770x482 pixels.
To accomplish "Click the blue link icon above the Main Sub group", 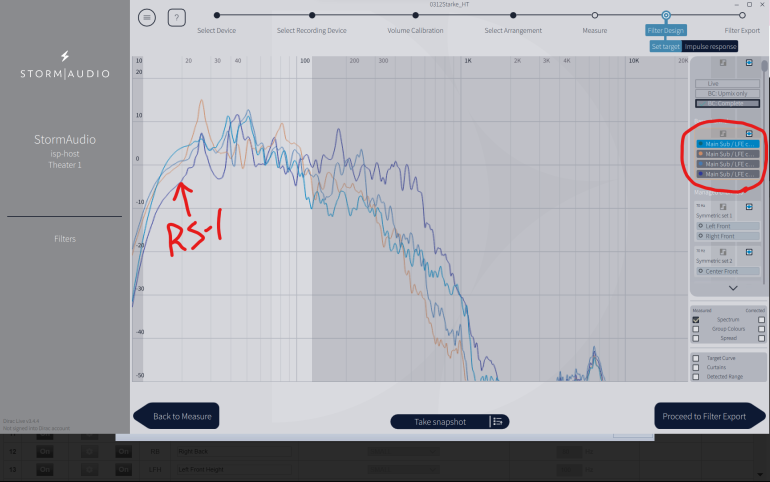I will pos(749,134).
